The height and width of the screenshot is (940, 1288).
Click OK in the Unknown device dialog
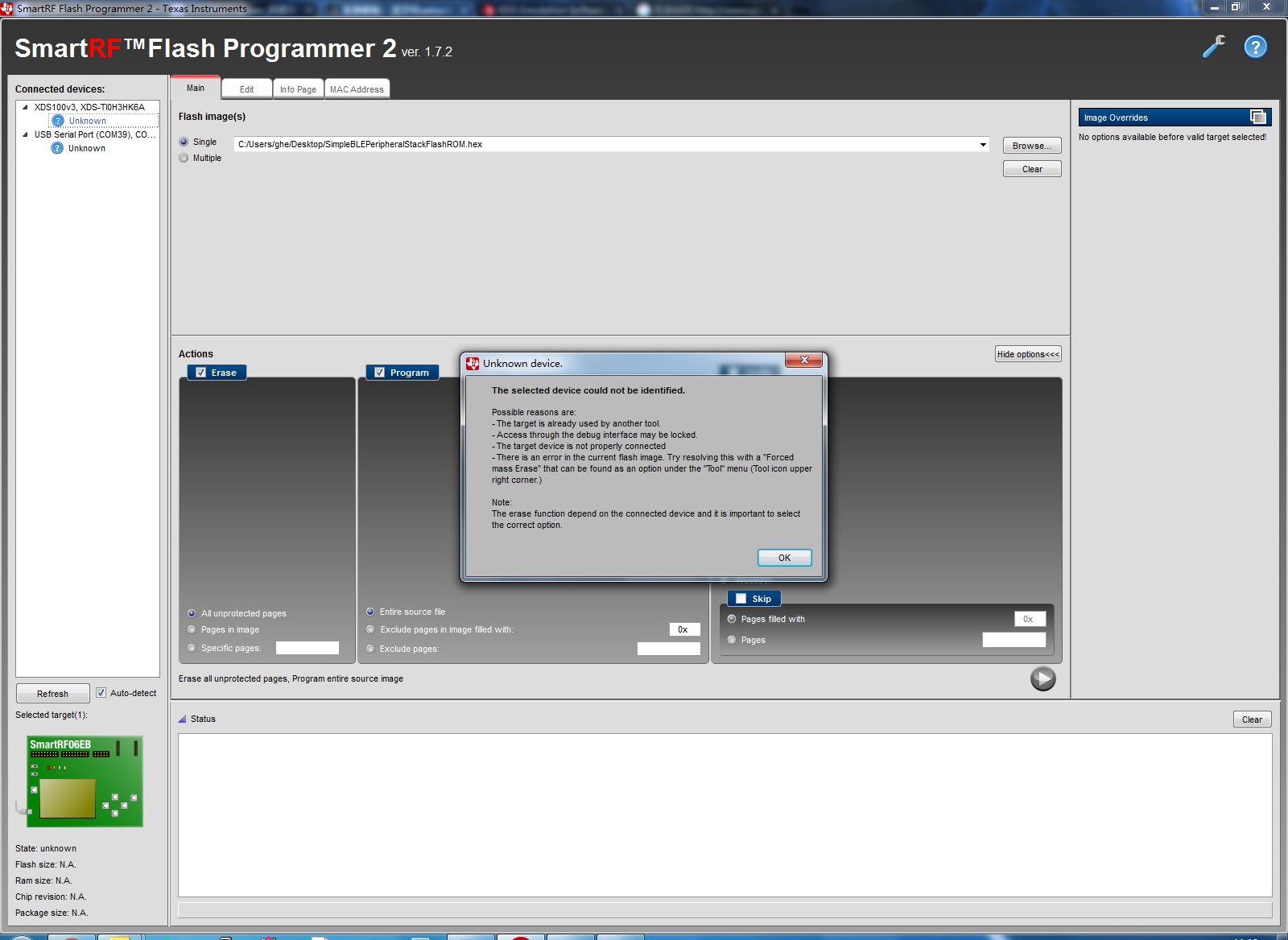click(x=784, y=558)
